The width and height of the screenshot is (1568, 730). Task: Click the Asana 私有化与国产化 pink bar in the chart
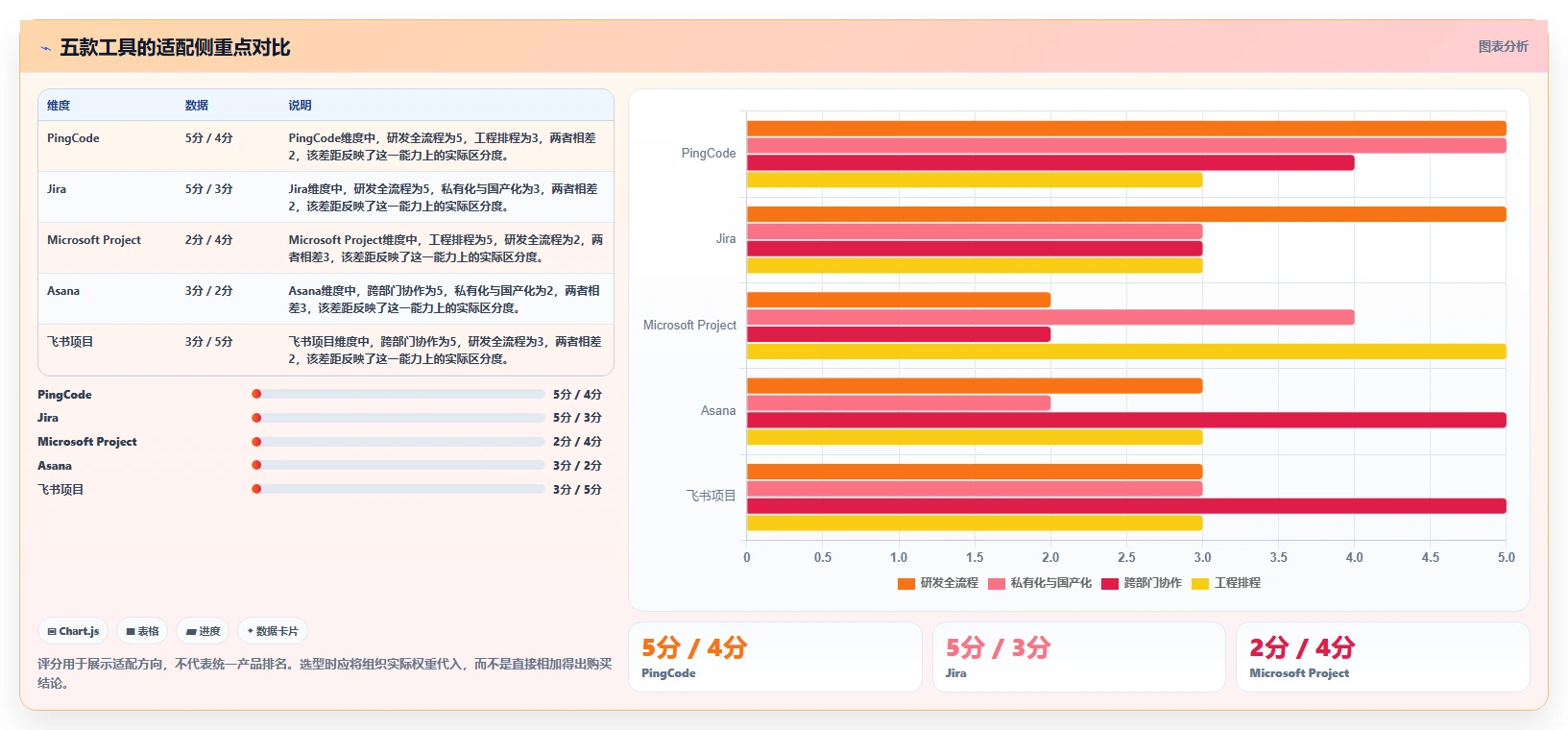pyautogui.click(x=899, y=403)
